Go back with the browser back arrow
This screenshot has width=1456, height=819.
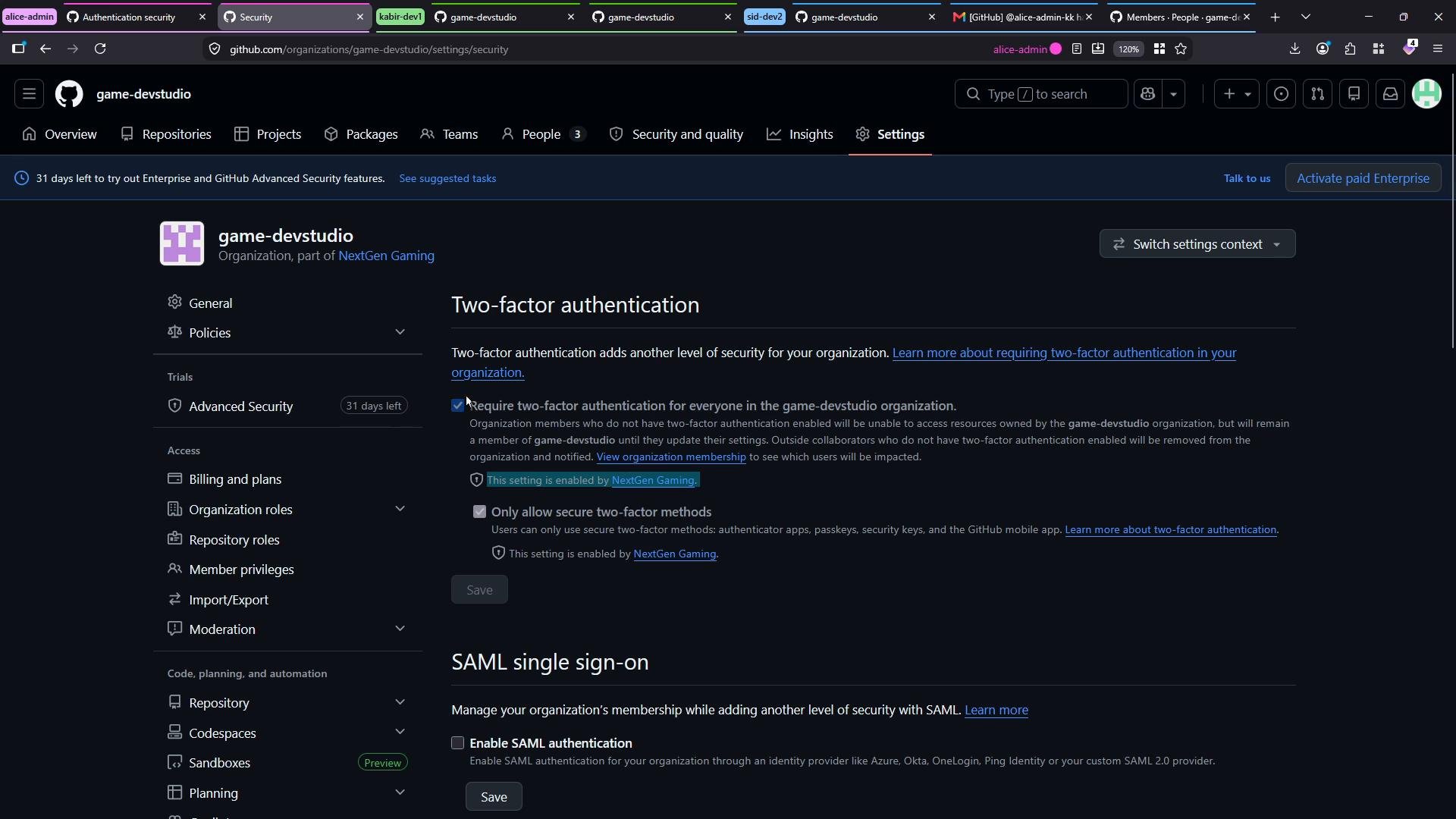[45, 49]
